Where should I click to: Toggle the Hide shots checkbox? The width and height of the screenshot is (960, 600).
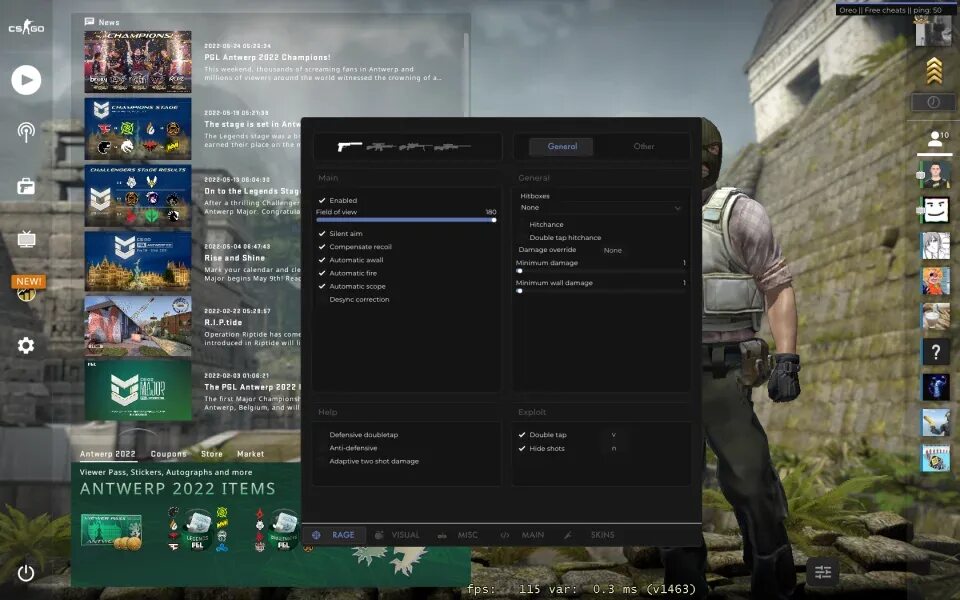(x=522, y=448)
